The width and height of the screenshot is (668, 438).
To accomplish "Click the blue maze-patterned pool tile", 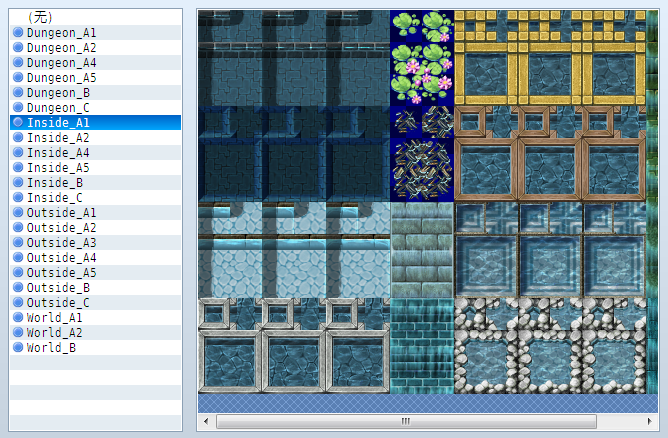I will [550, 250].
